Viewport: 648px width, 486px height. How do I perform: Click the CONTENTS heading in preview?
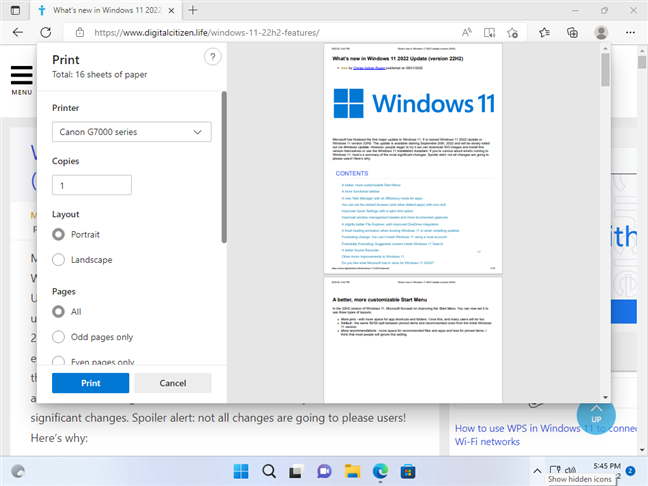[352, 173]
